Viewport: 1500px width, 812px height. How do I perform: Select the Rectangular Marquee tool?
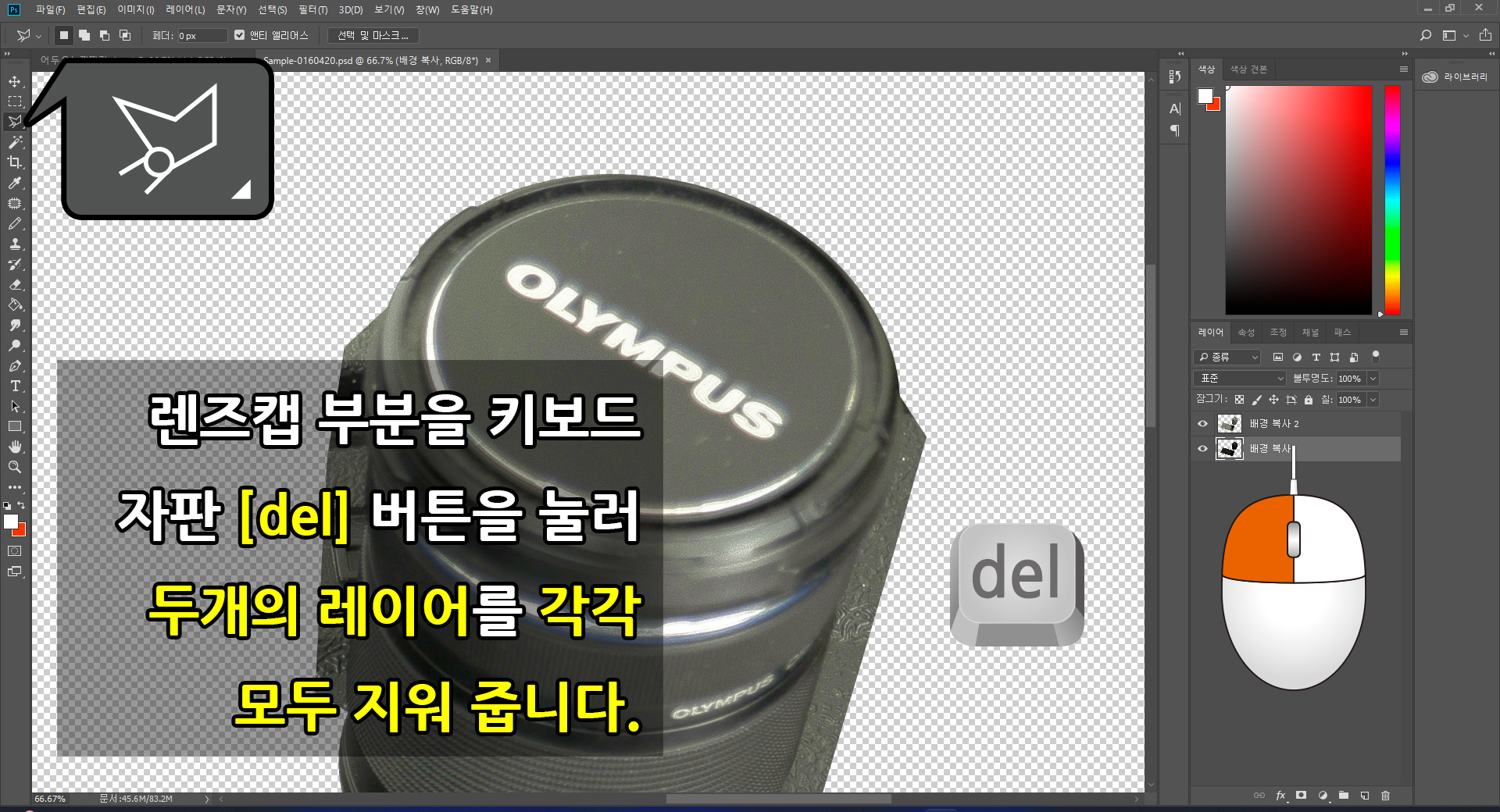click(x=15, y=101)
